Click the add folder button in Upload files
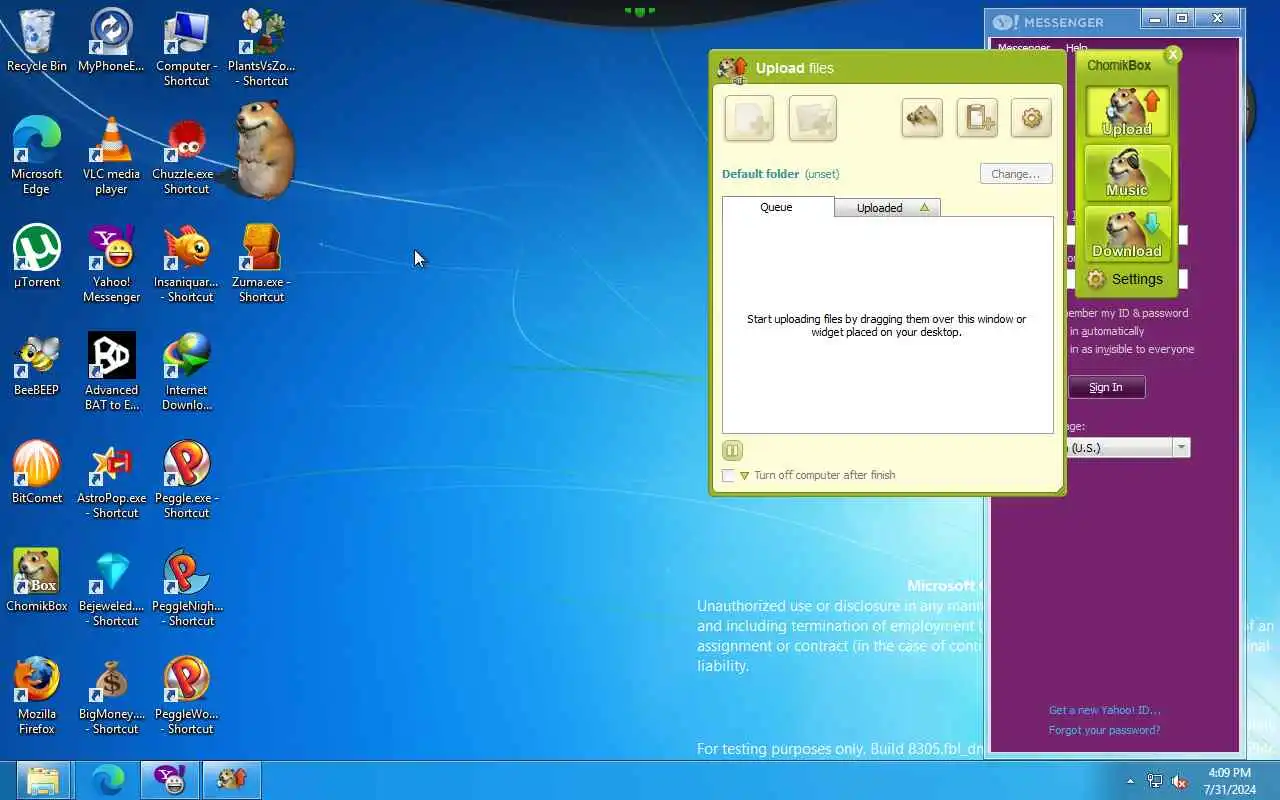The image size is (1280, 800). [812, 119]
